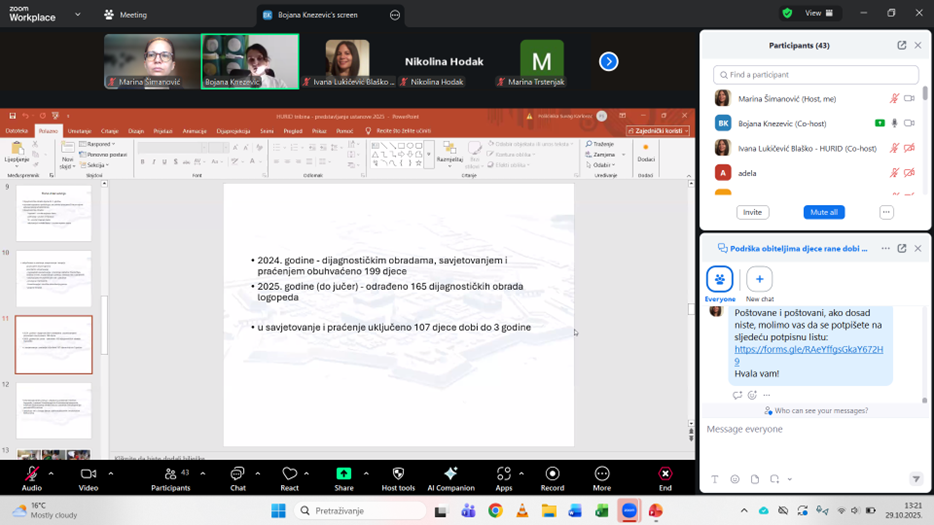
Task: Open the Umetanje ribbon tab in PowerPoint
Action: 79,131
